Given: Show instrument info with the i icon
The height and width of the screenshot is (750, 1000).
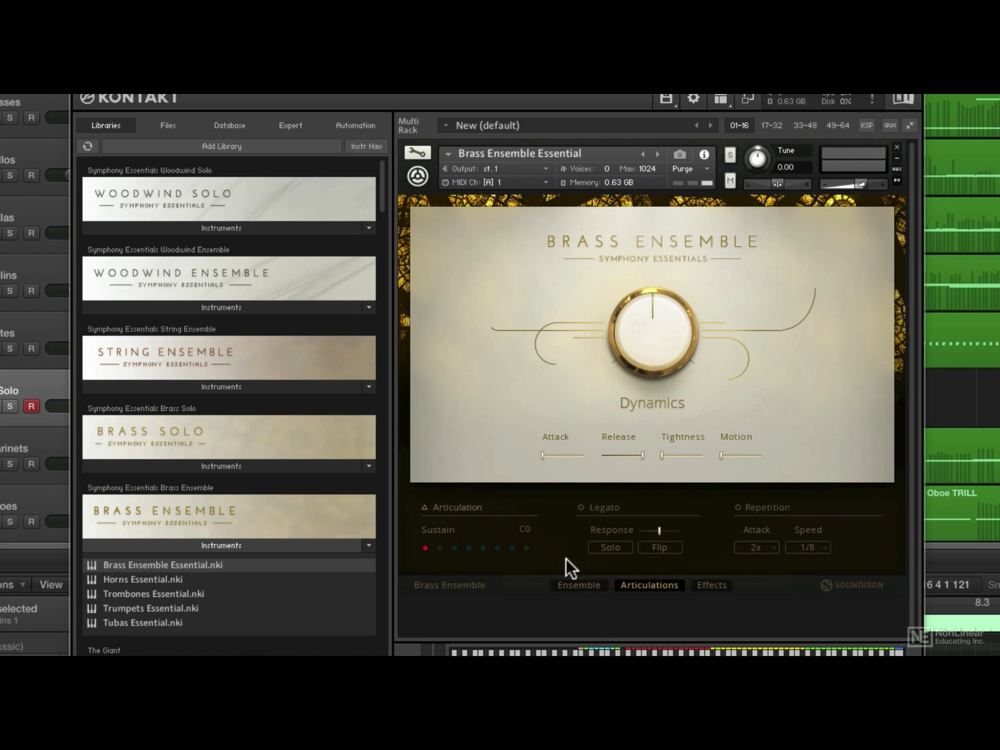Looking at the screenshot, I should click(704, 154).
